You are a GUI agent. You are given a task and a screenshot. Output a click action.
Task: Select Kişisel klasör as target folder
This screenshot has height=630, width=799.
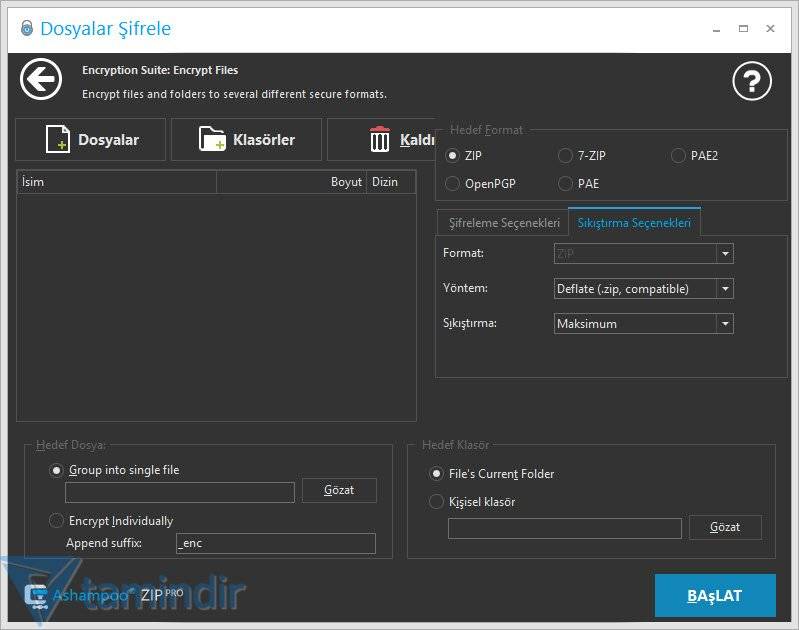[436, 502]
